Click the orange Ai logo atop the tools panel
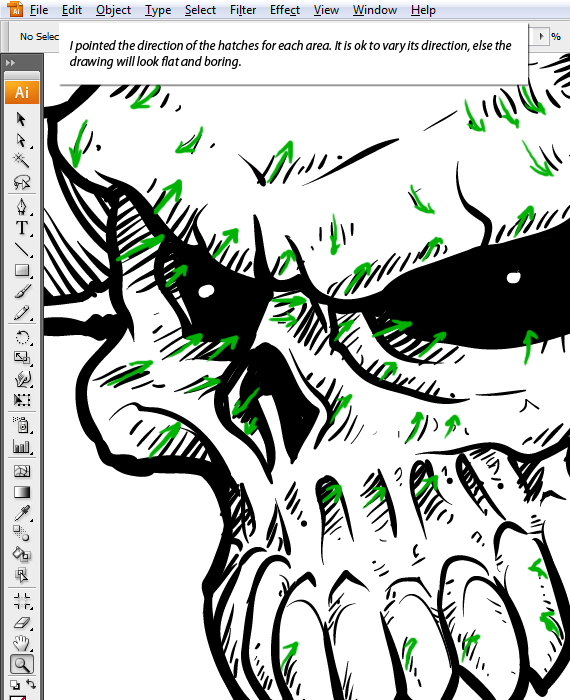The height and width of the screenshot is (700, 570). pos(22,92)
